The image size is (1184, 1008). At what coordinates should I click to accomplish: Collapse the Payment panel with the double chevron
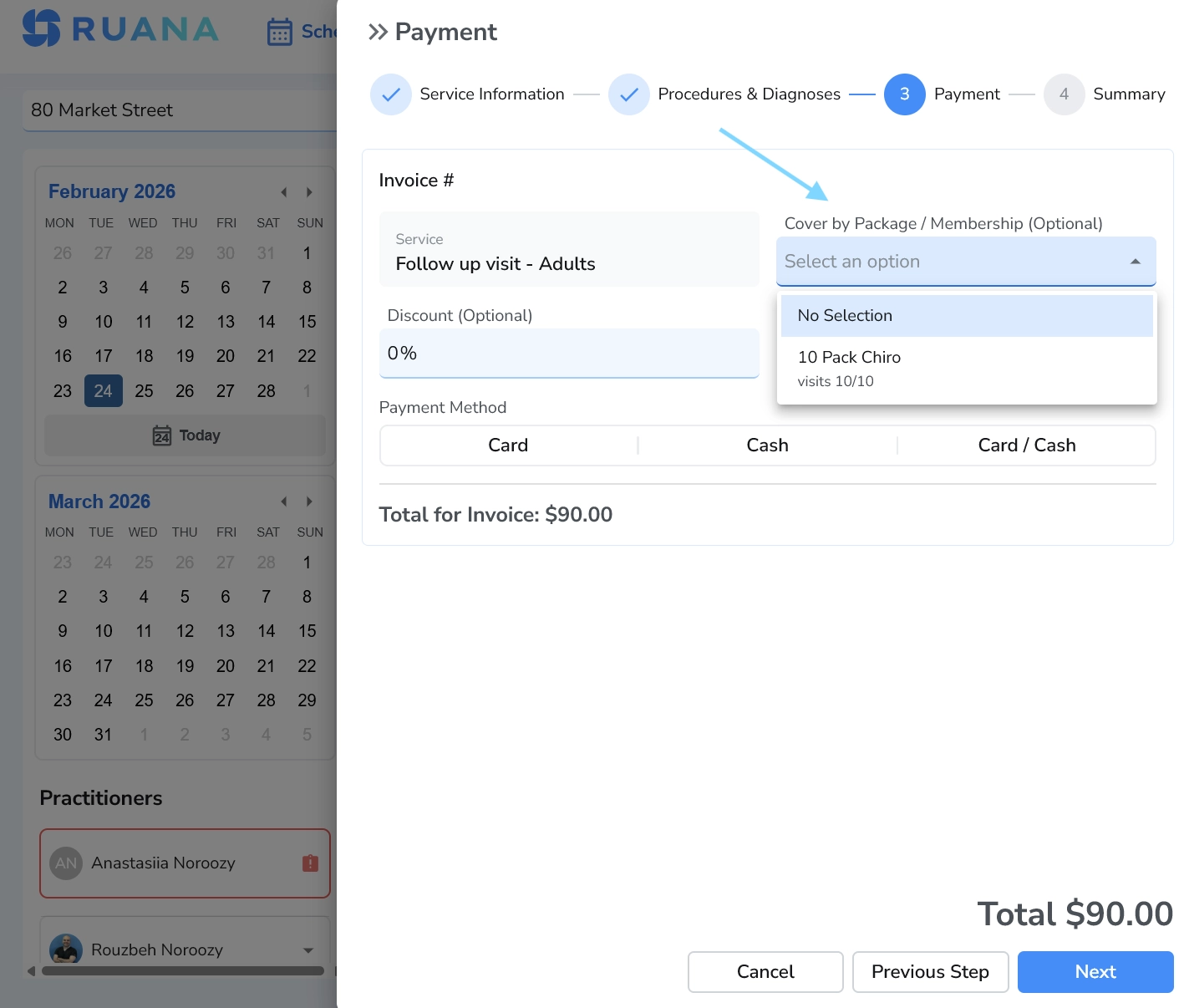coord(378,32)
